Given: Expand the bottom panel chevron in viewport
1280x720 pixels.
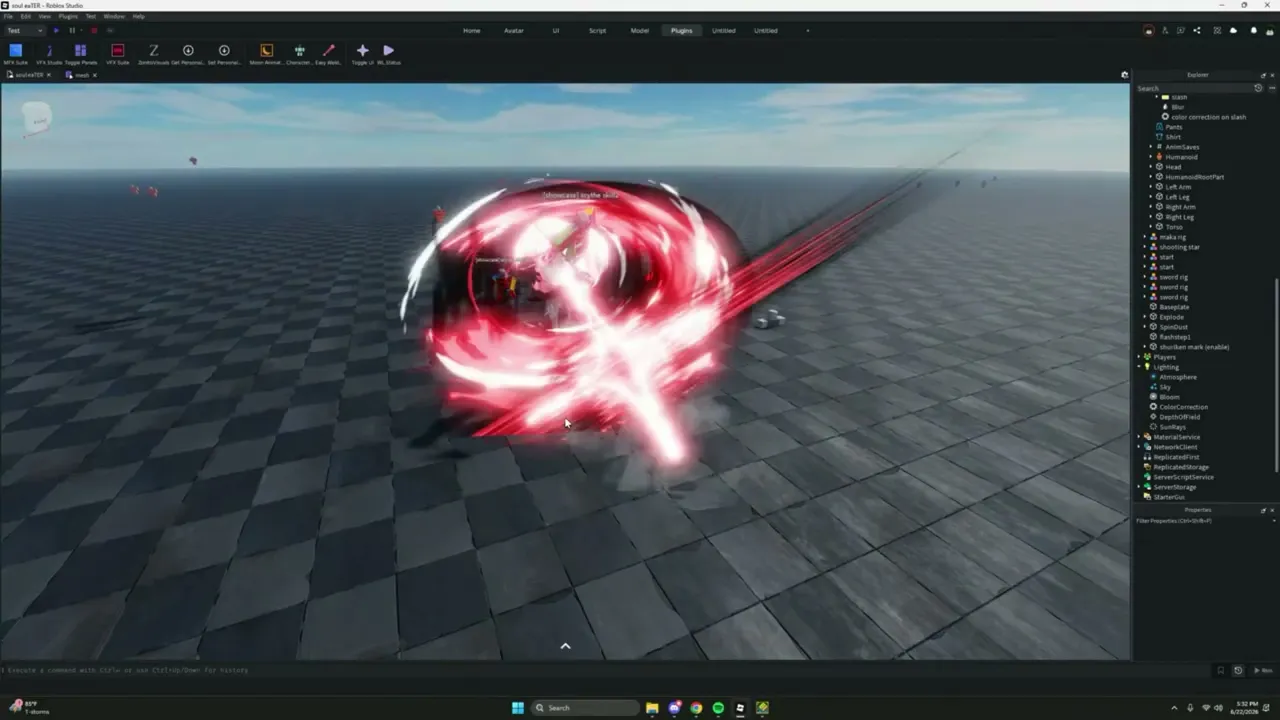Looking at the screenshot, I should click(x=565, y=646).
